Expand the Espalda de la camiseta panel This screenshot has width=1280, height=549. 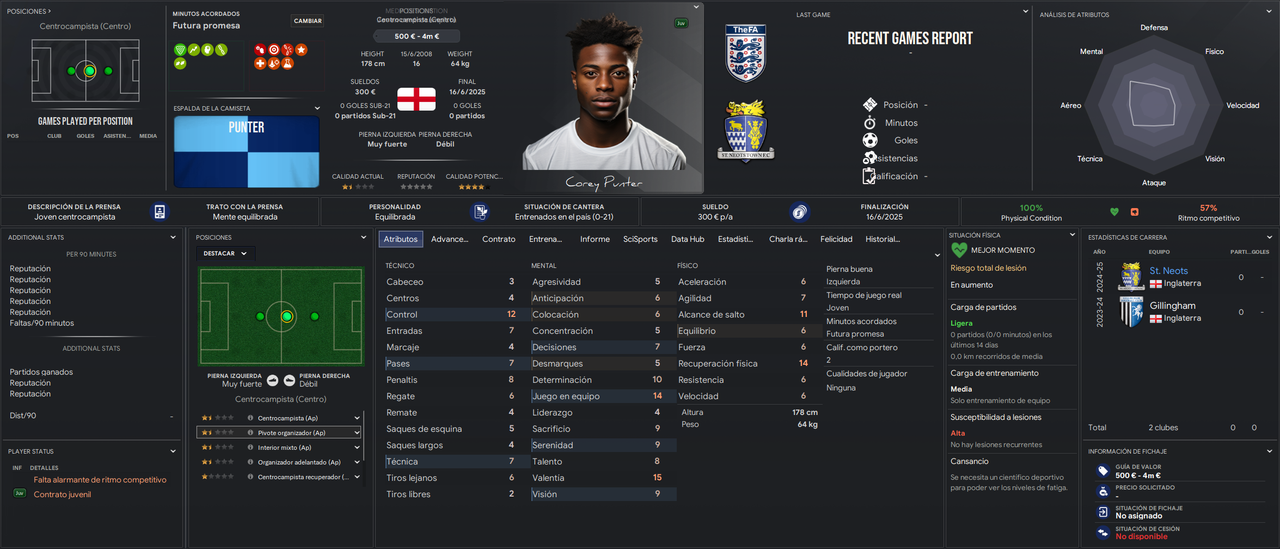coord(318,108)
